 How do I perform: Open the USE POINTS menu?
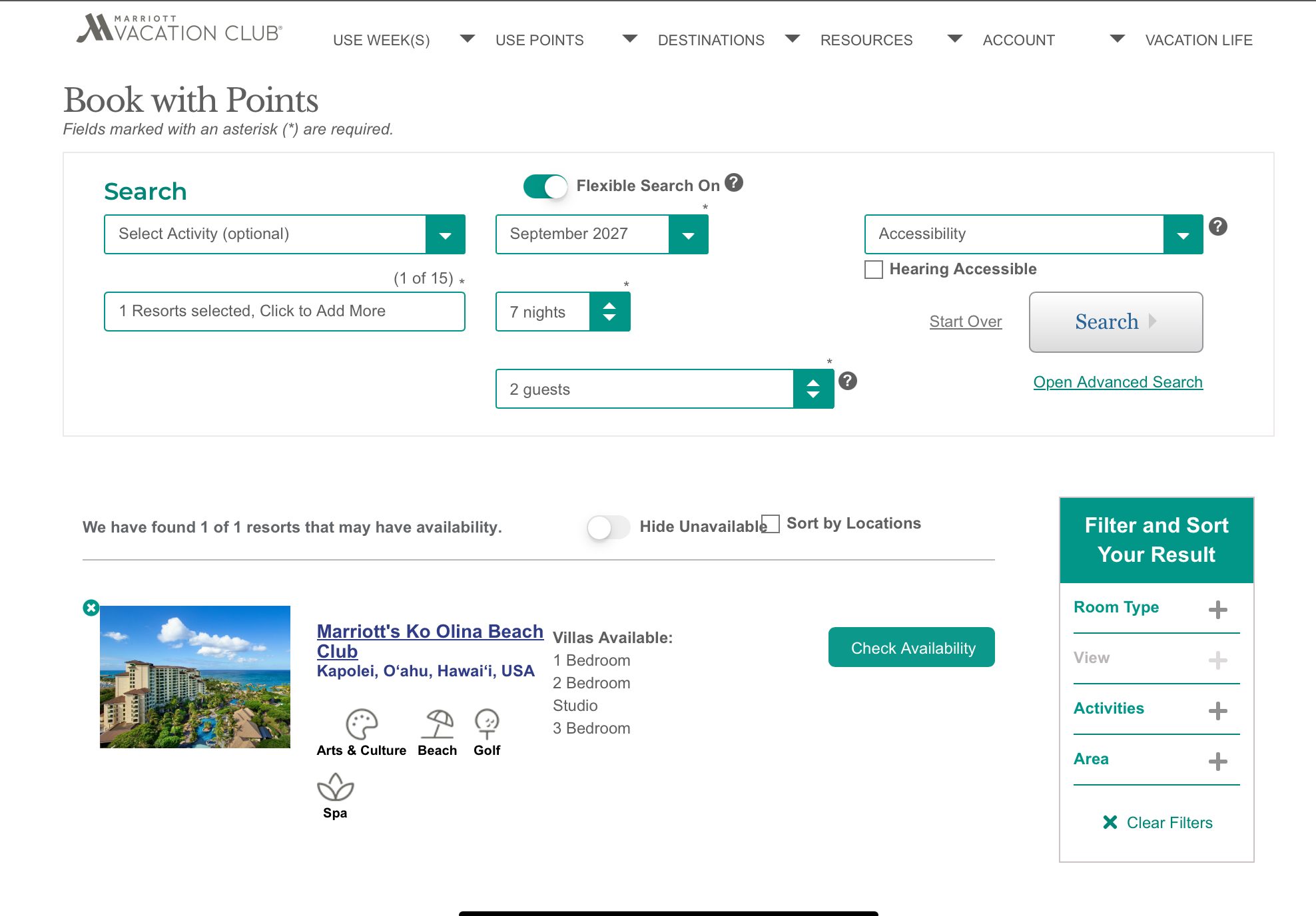(539, 41)
